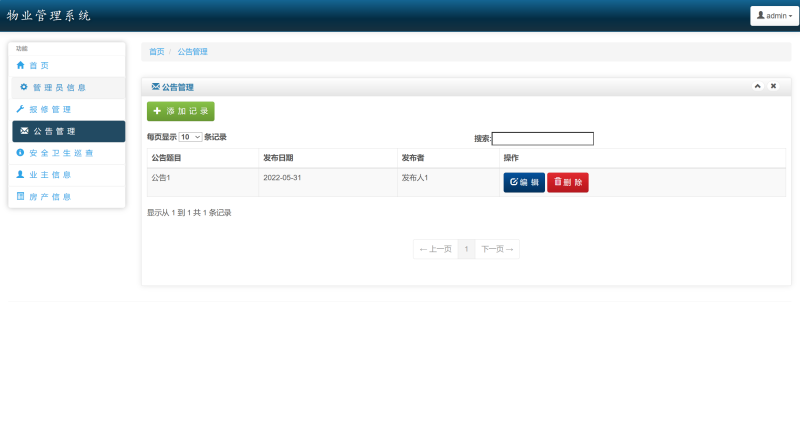
Task: Click the trash icon on delete button
Action: tap(558, 182)
